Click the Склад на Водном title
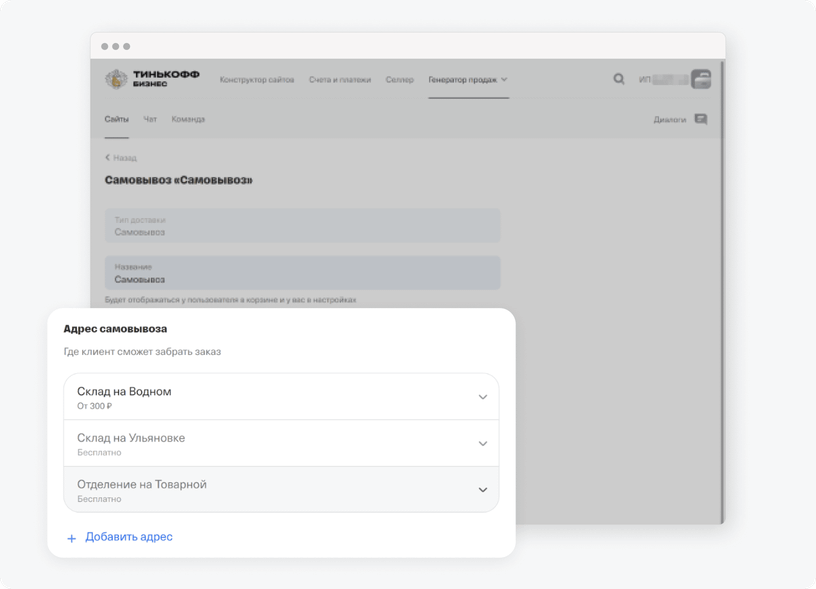 124,391
